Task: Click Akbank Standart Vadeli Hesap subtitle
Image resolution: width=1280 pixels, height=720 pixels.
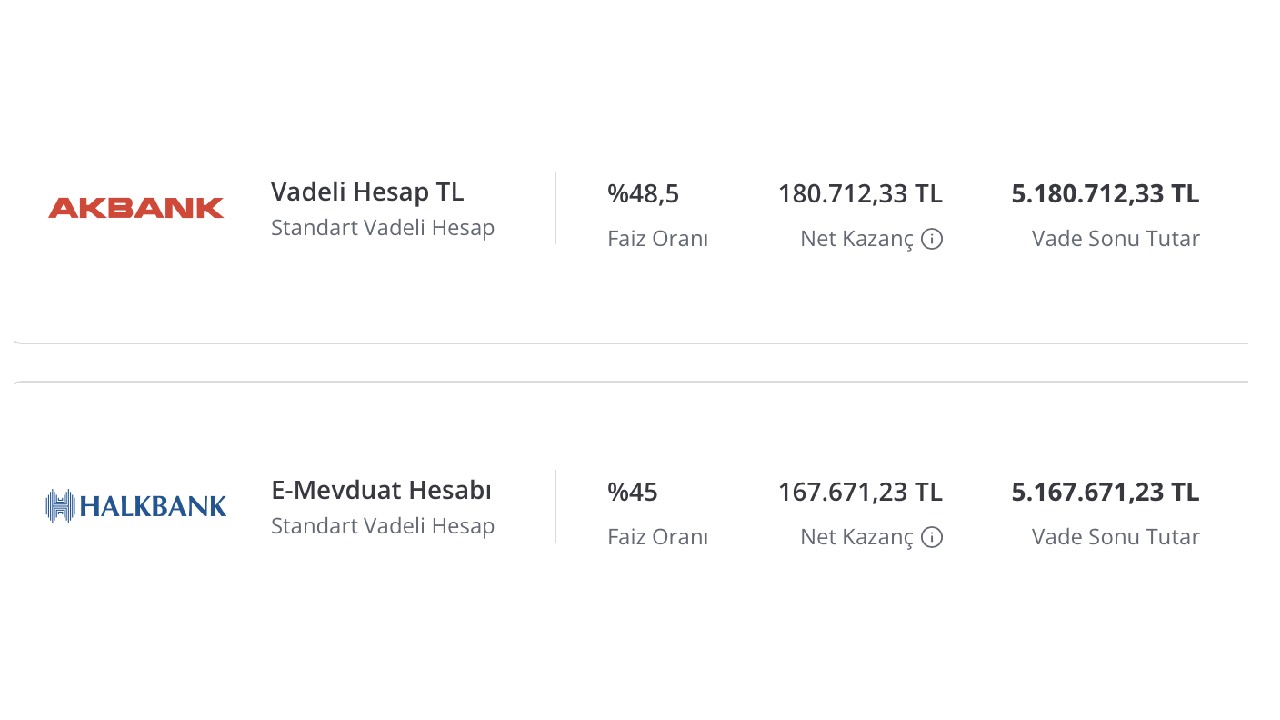Action: (x=383, y=228)
